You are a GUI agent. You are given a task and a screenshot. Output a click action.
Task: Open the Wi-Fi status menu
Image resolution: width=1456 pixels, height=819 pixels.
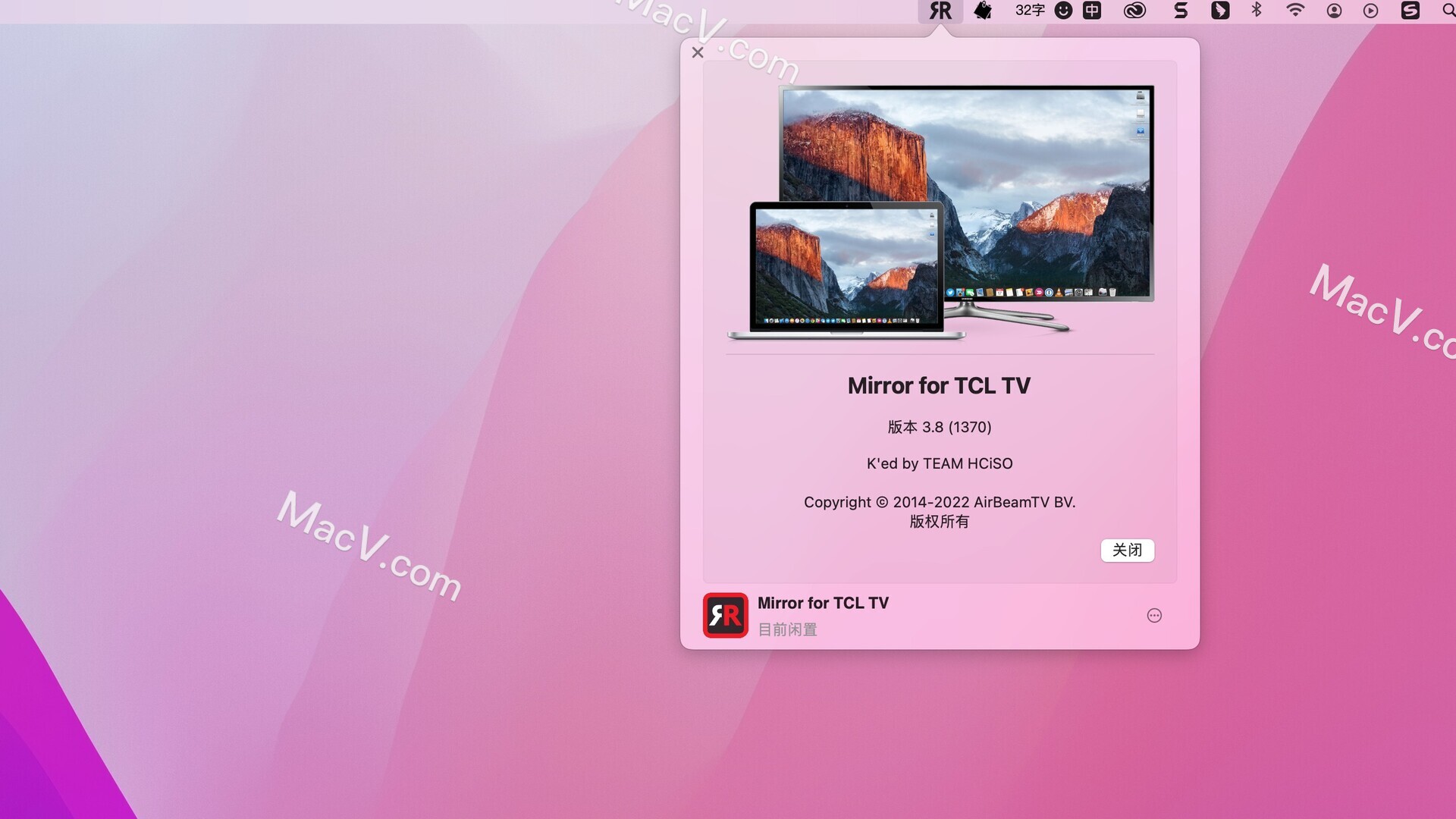(1296, 11)
